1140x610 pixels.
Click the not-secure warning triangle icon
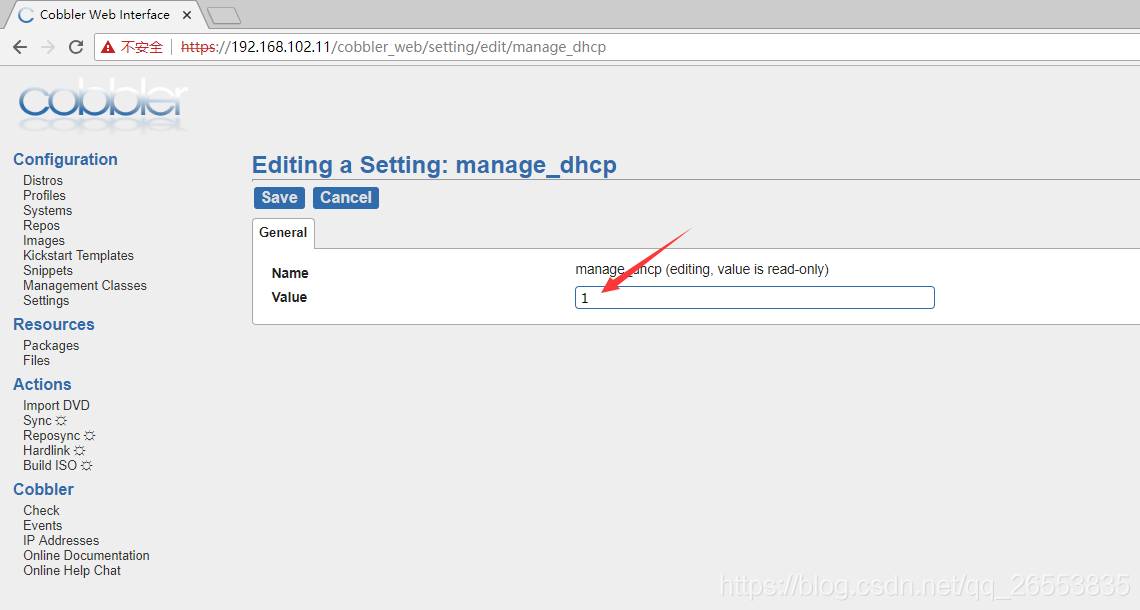click(108, 47)
